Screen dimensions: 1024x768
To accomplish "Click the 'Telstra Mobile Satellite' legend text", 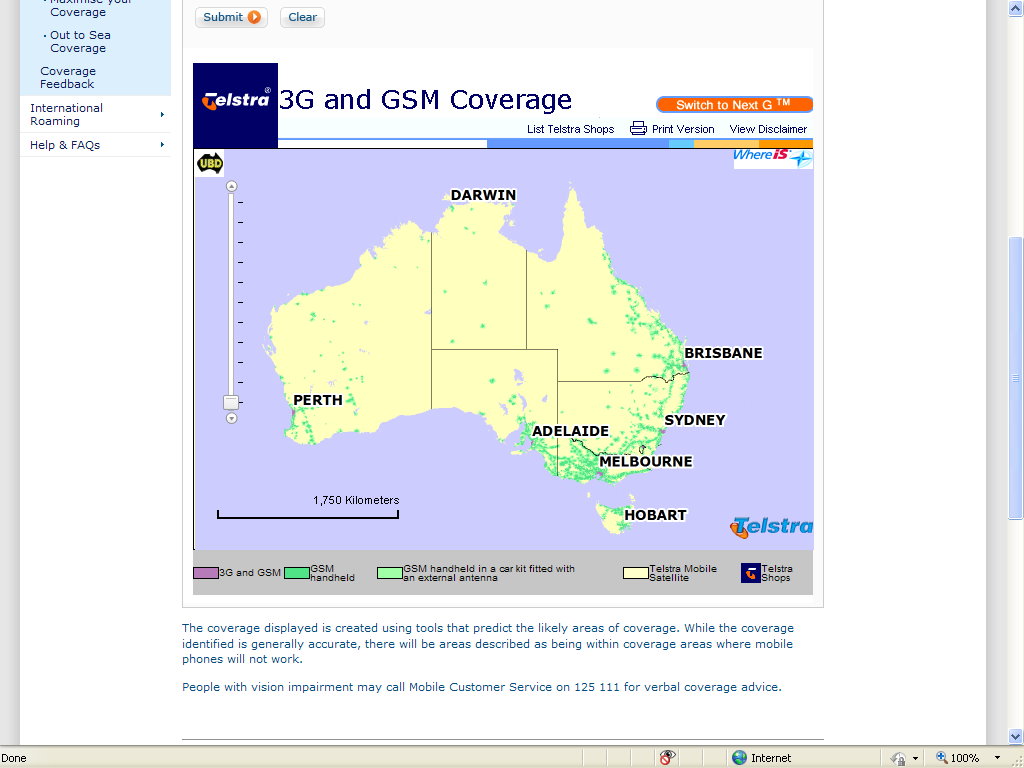I will pyautogui.click(x=683, y=573).
